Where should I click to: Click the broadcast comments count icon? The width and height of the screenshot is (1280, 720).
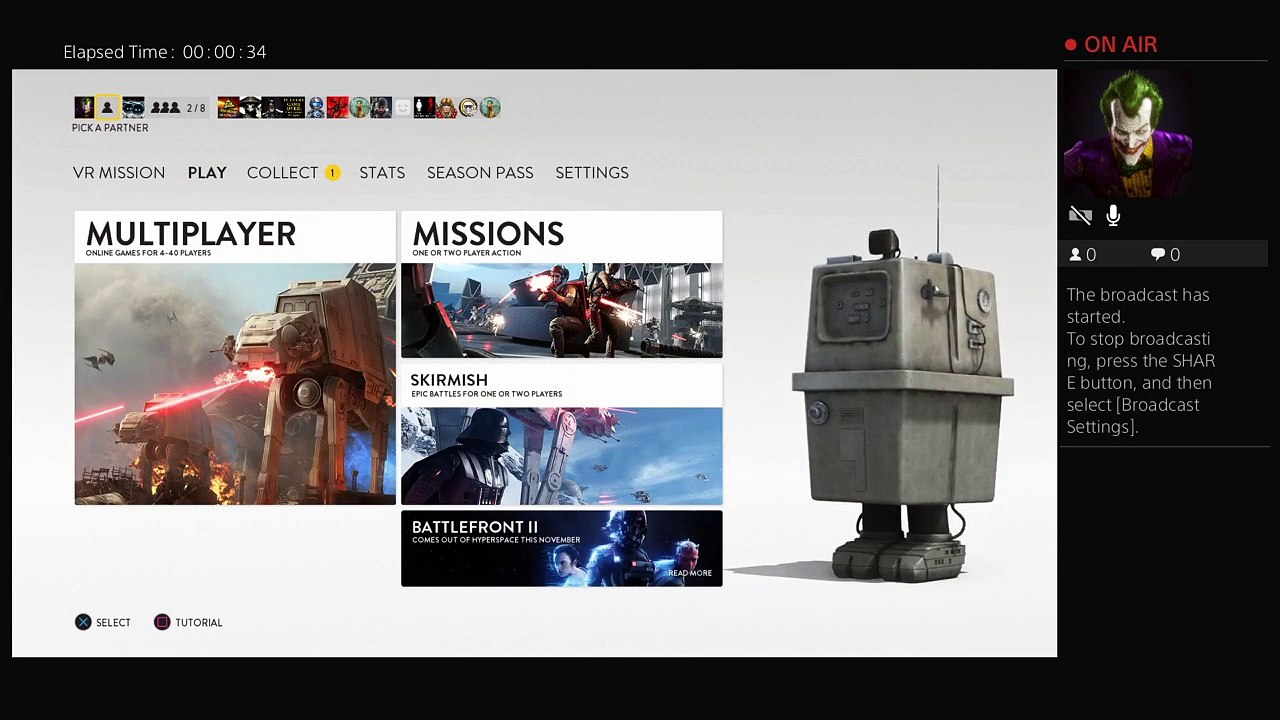(x=1158, y=255)
